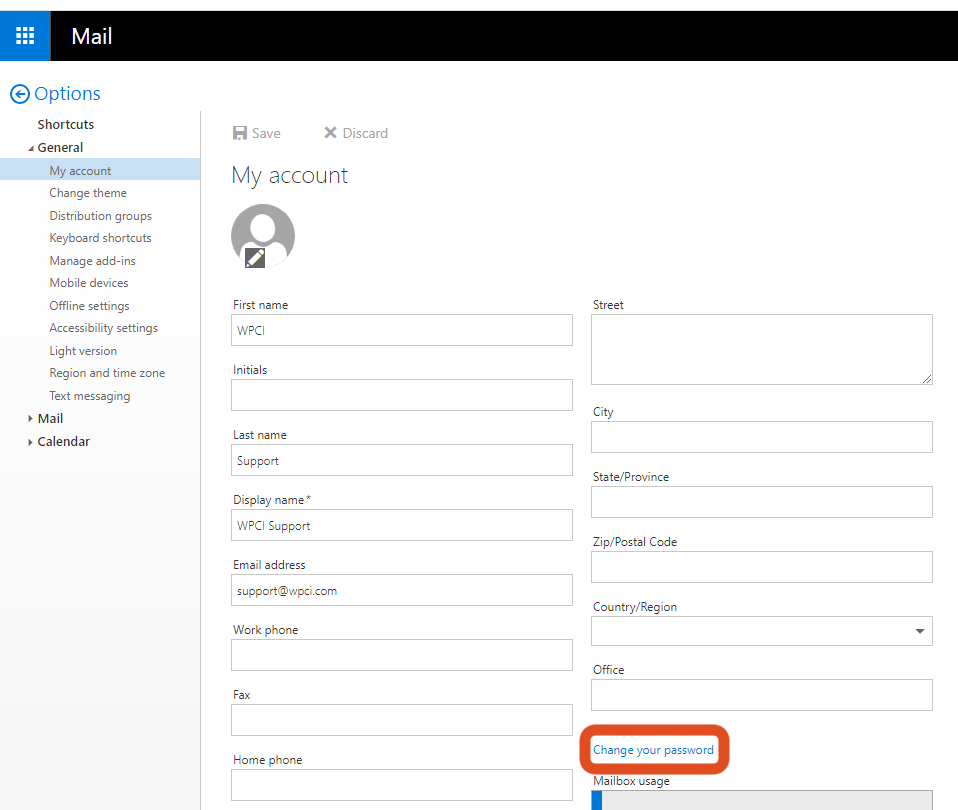The width and height of the screenshot is (958, 810).
Task: Open the Country/Region dropdown
Action: coord(919,631)
